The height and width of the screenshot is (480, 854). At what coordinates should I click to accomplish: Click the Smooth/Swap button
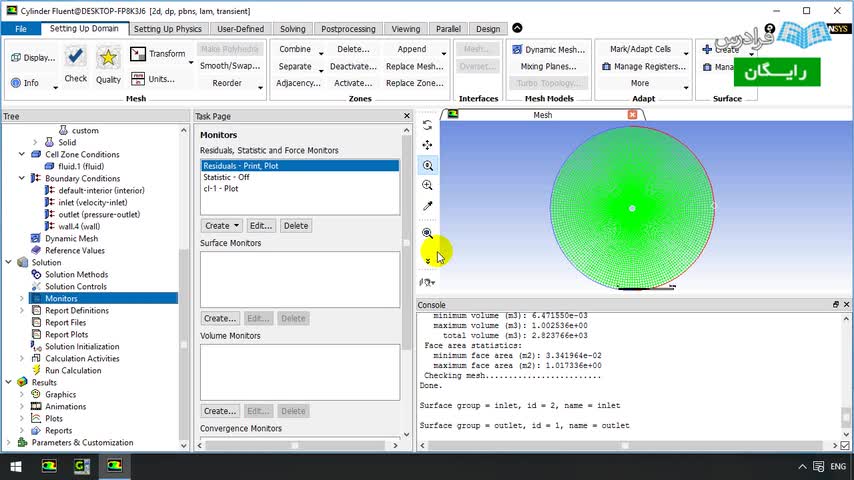pyautogui.click(x=230, y=66)
